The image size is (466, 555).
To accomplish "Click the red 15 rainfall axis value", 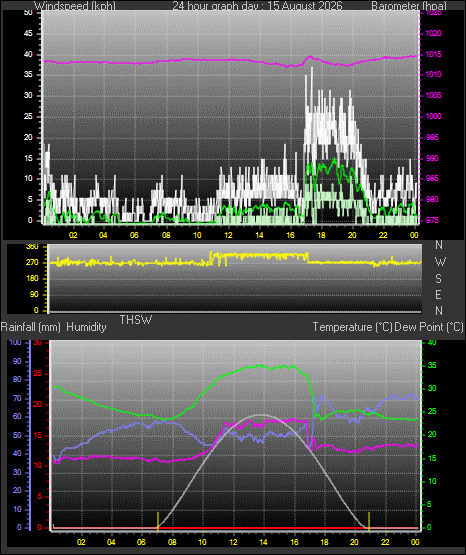I will (38, 435).
